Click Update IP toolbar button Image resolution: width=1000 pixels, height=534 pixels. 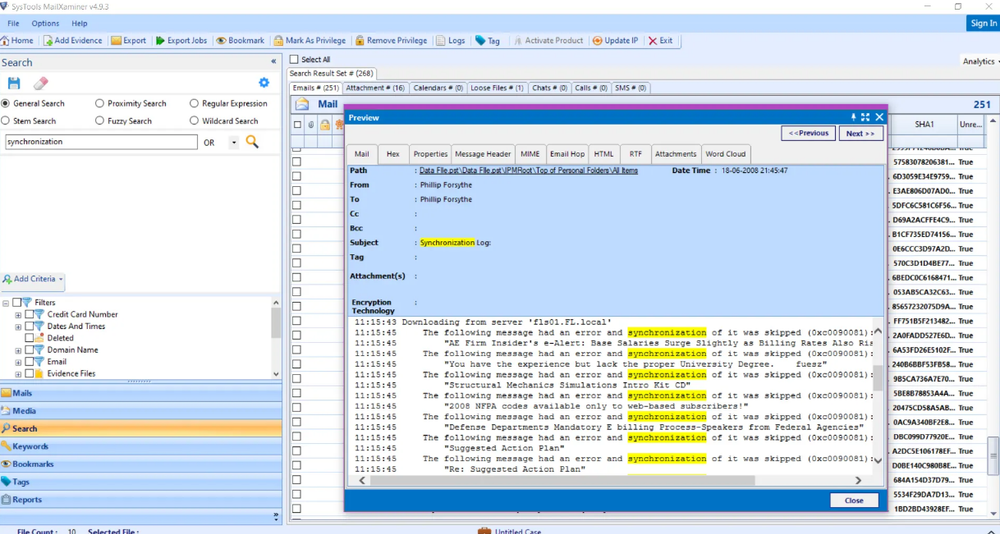coord(615,40)
